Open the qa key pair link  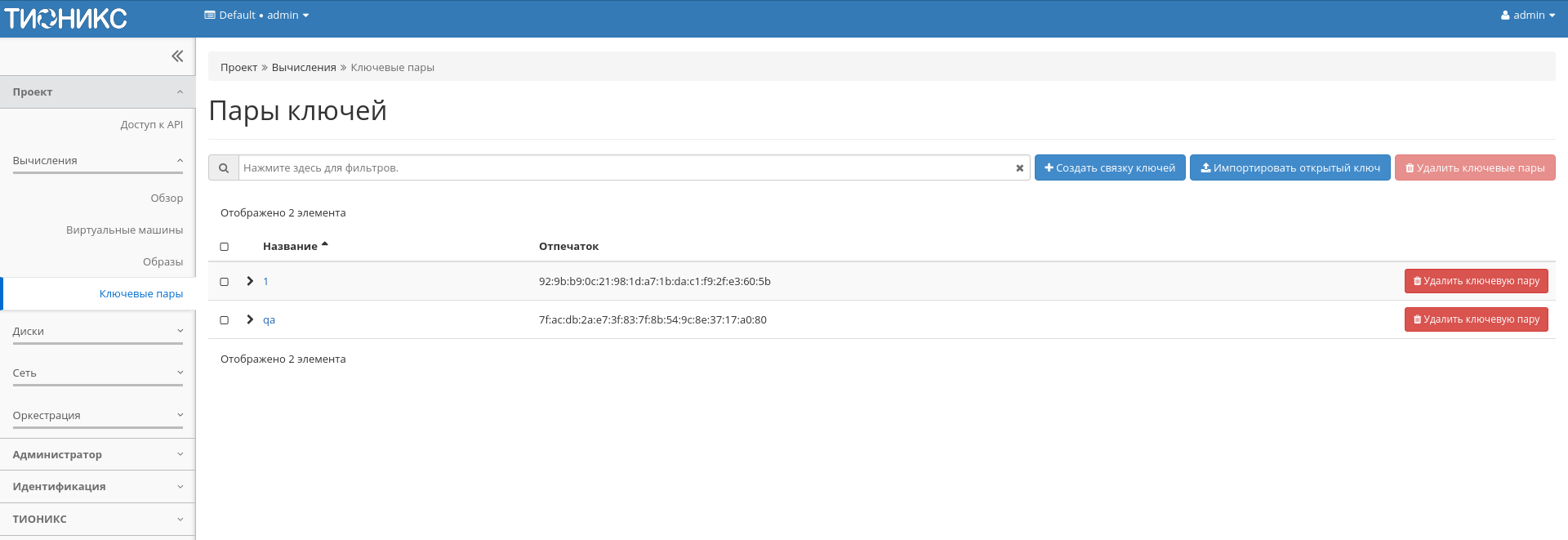pos(269,320)
